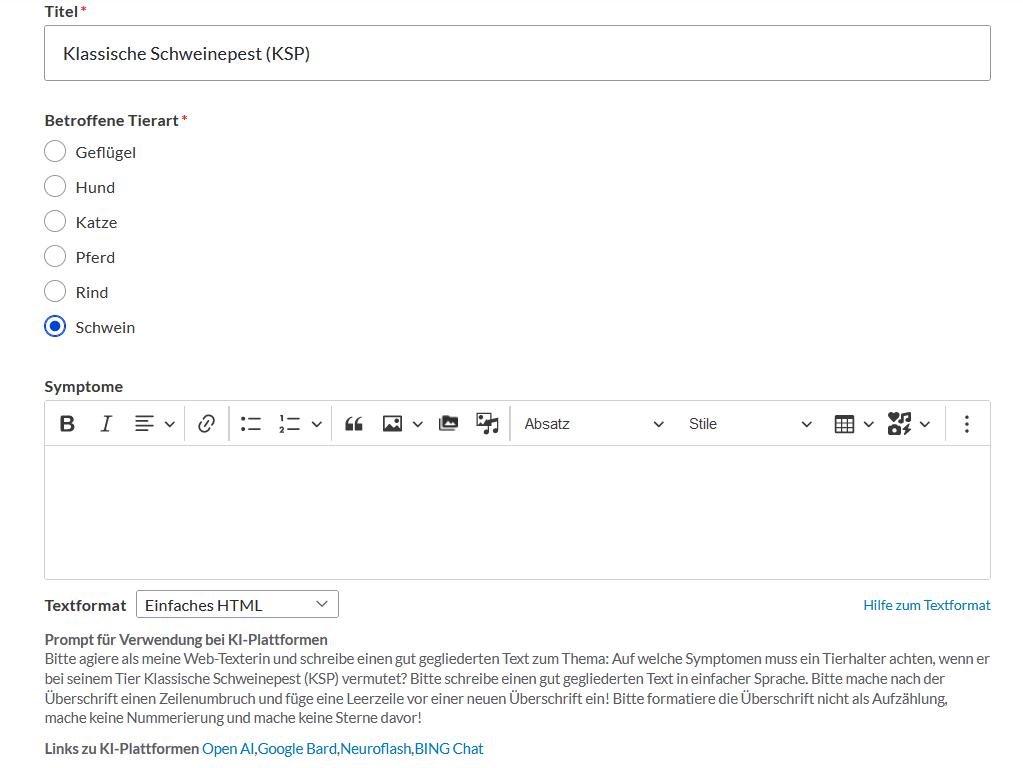1023x768 pixels.
Task: Insert a numbered list
Action: tap(289, 423)
